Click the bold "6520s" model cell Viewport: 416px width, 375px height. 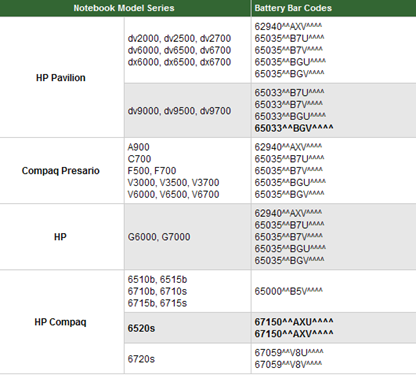pyautogui.click(x=141, y=328)
